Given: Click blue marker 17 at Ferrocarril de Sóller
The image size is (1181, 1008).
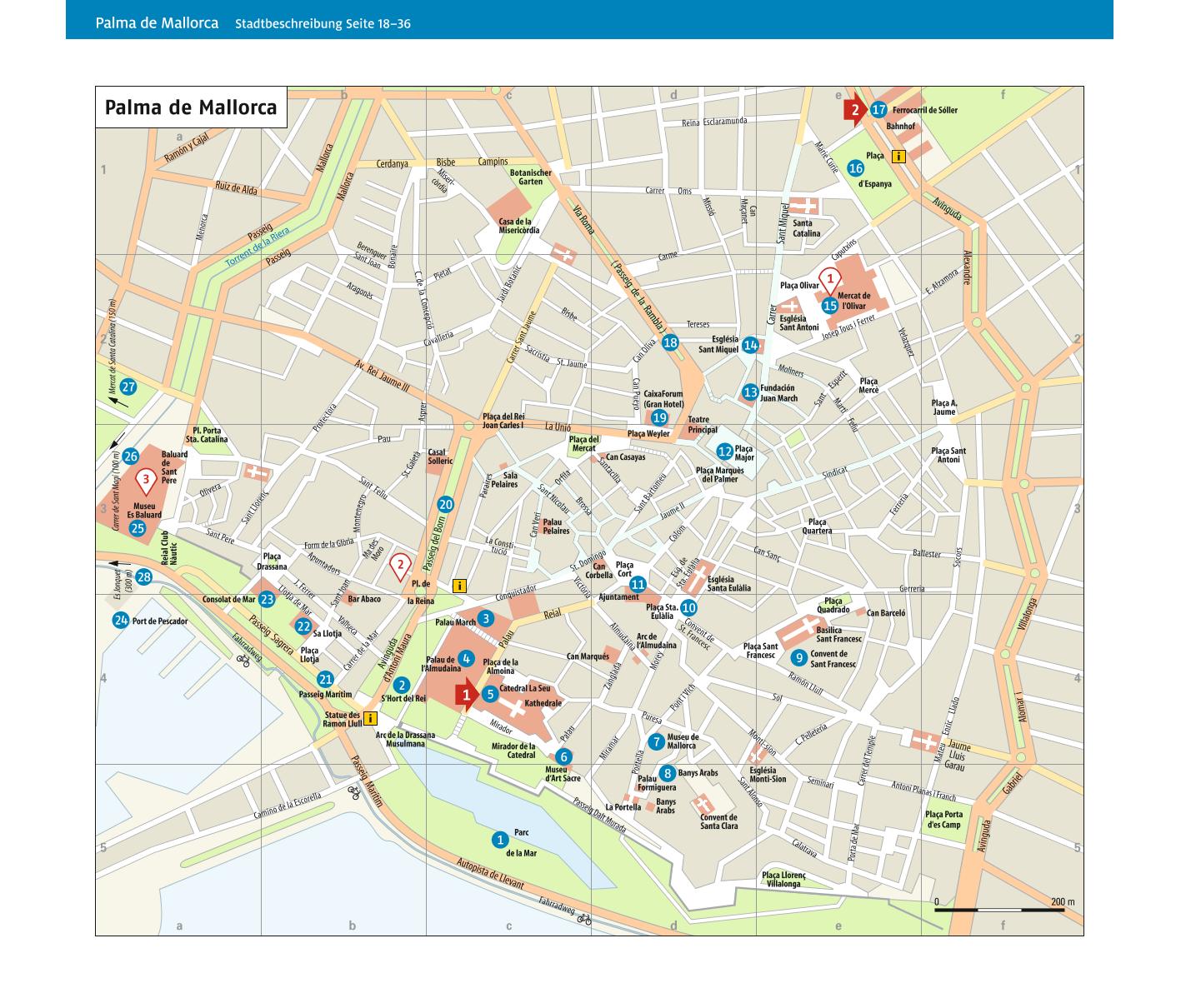Looking at the screenshot, I should 878,110.
